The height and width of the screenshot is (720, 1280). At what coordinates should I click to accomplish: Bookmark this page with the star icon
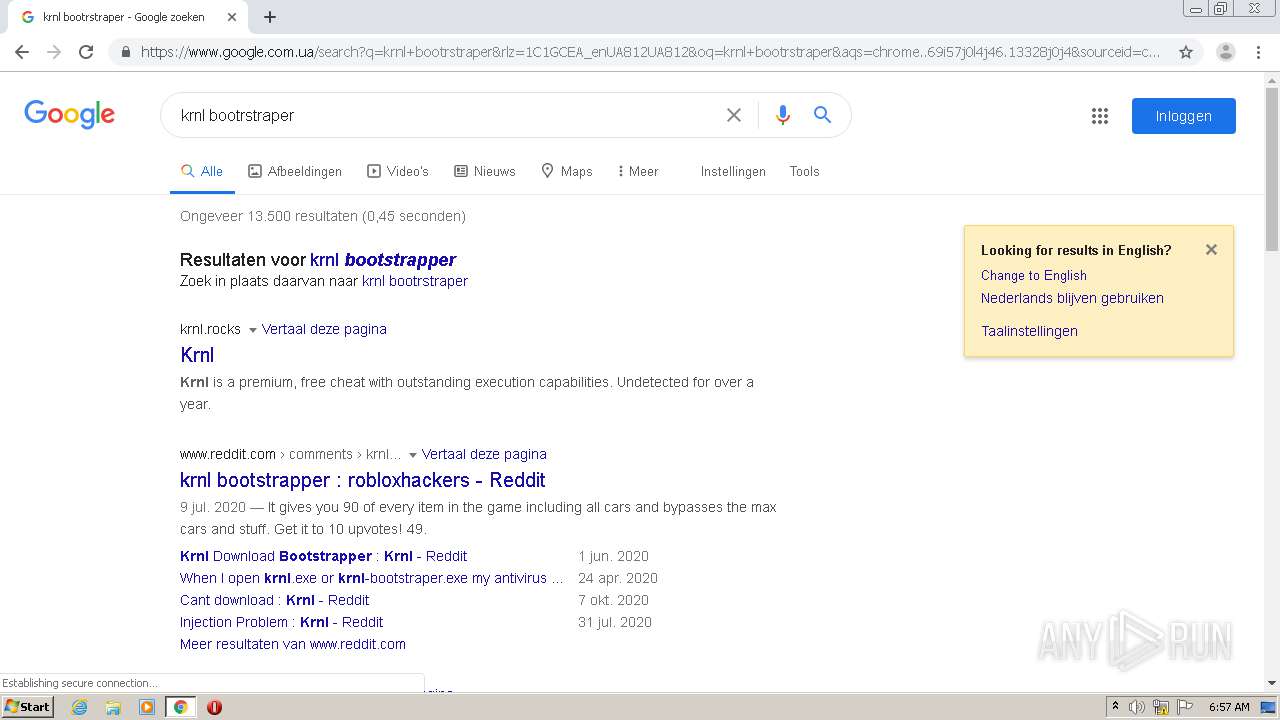coord(1186,52)
